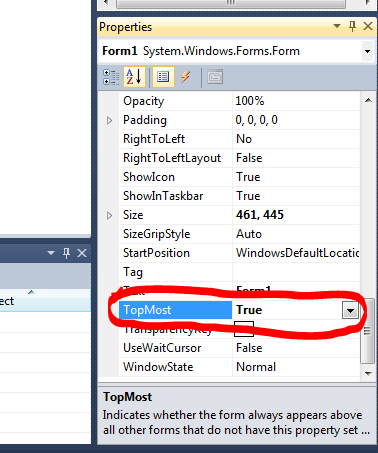Edit the Padding 0, 0, 0, 0 value
This screenshot has width=378, height=453.
tap(296, 120)
